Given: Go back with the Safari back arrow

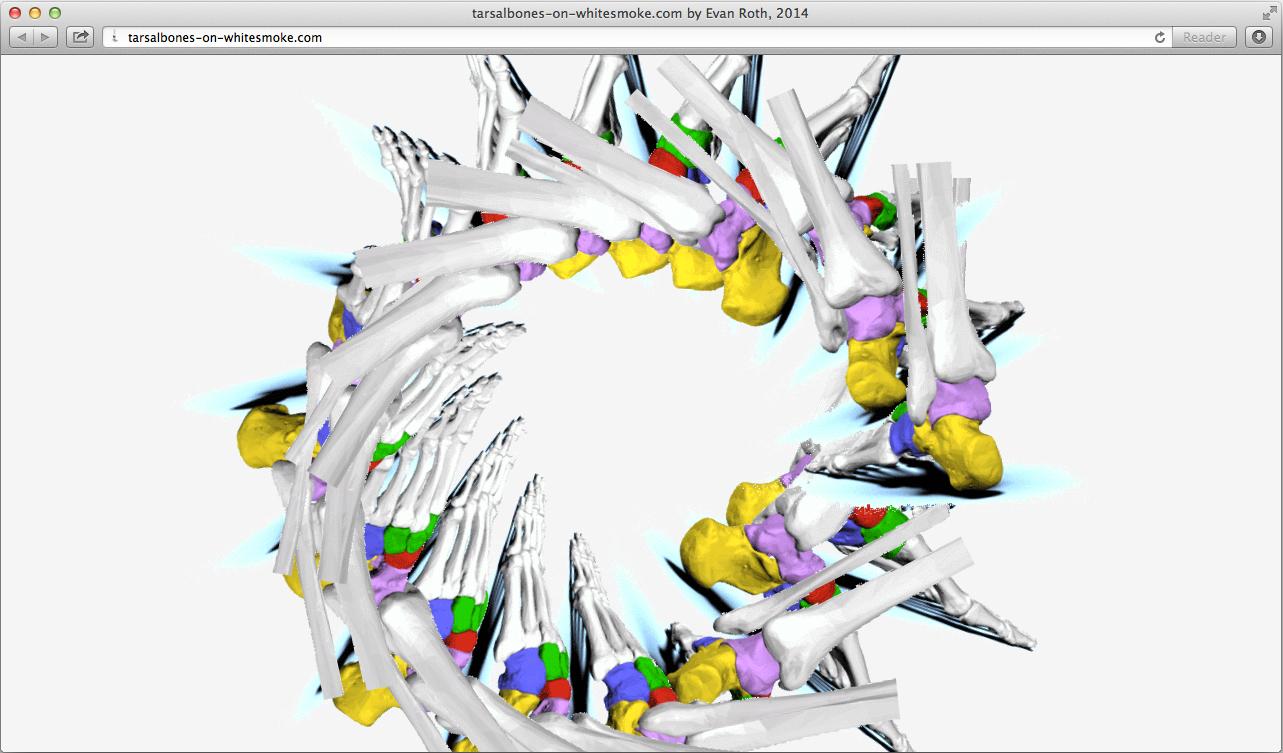Looking at the screenshot, I should pos(22,37).
